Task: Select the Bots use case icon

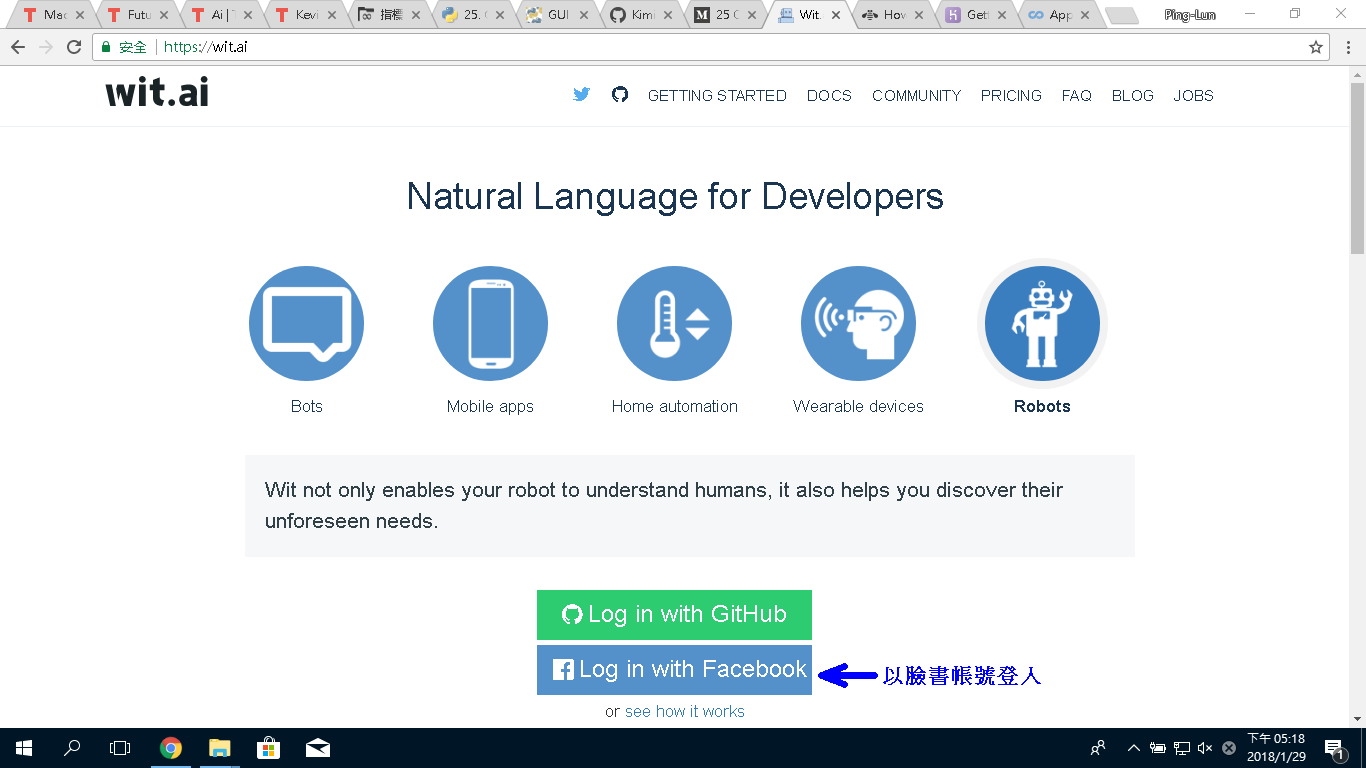Action: [306, 324]
